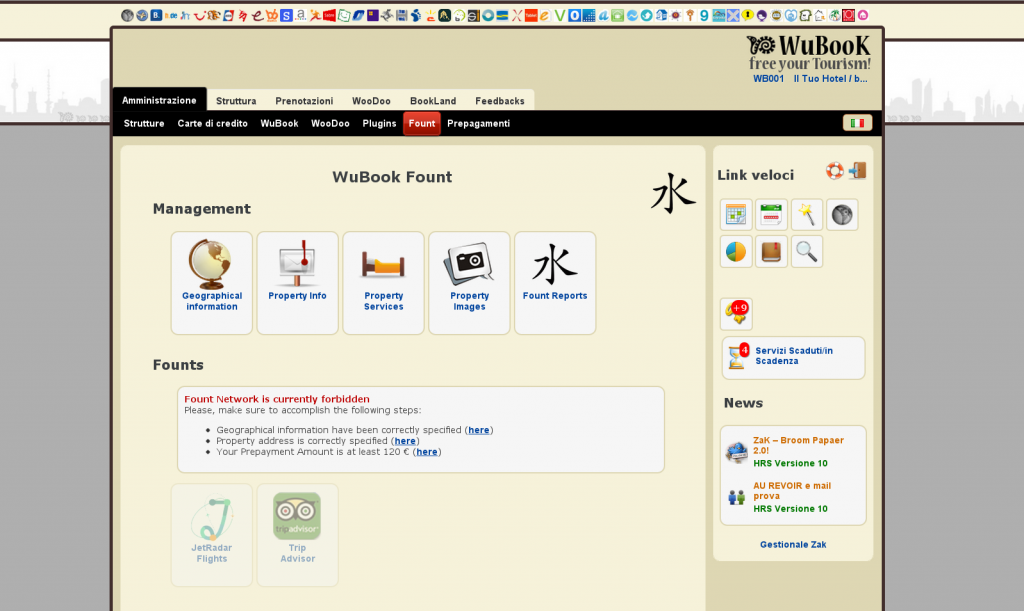Open the calendar grid quick link
Screen dimensions: 1024x611
pyautogui.click(x=736, y=215)
